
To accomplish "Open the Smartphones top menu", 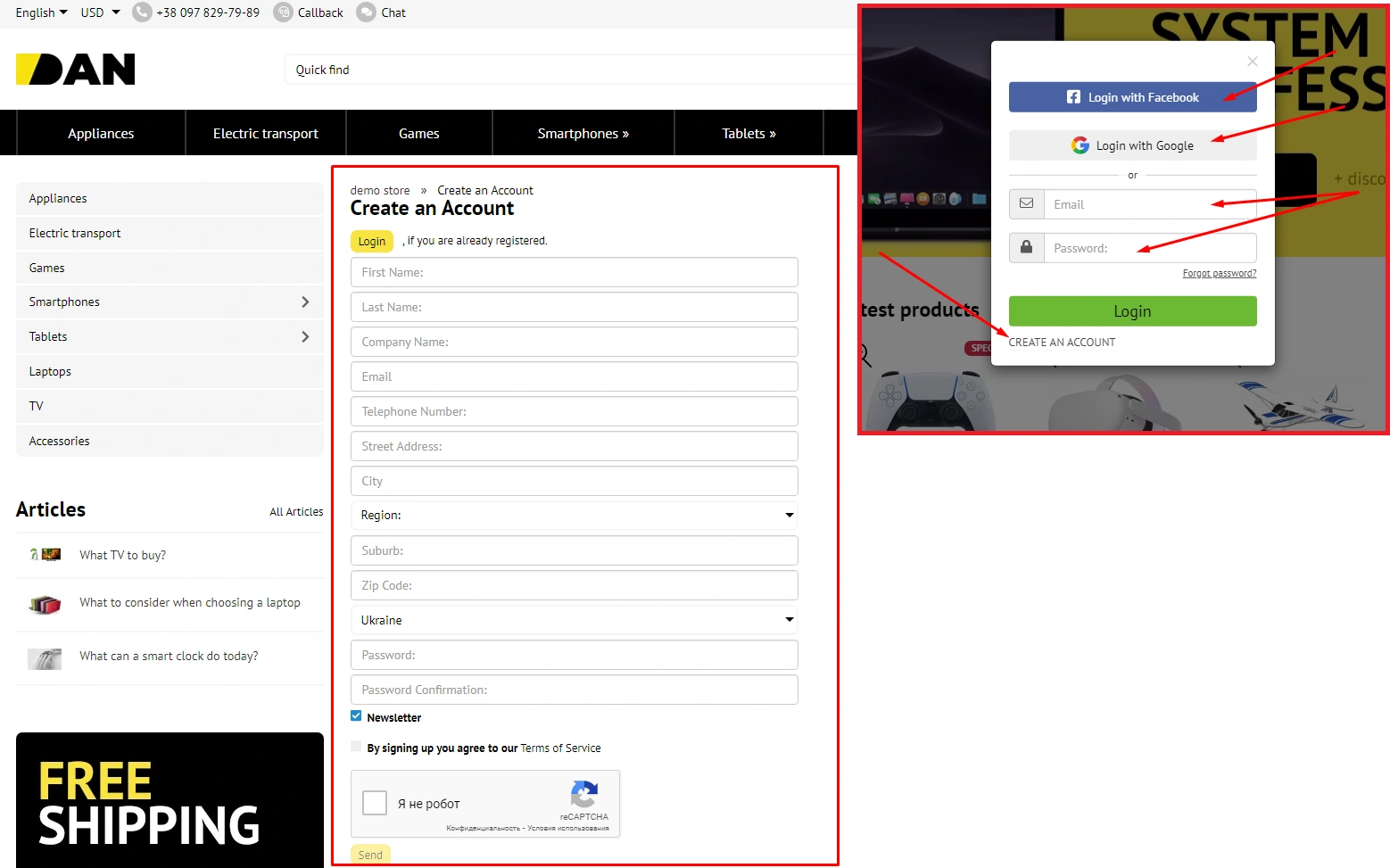I will click(x=583, y=133).
